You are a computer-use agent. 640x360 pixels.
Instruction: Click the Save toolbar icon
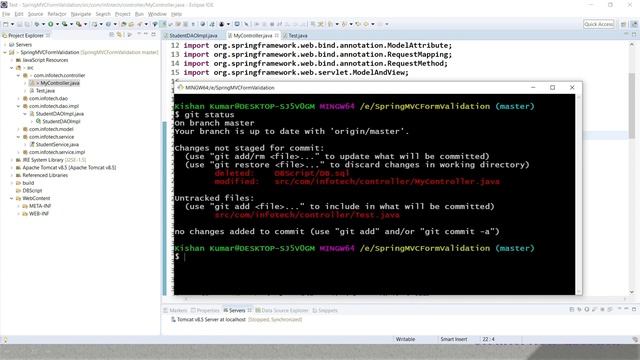(19, 24)
